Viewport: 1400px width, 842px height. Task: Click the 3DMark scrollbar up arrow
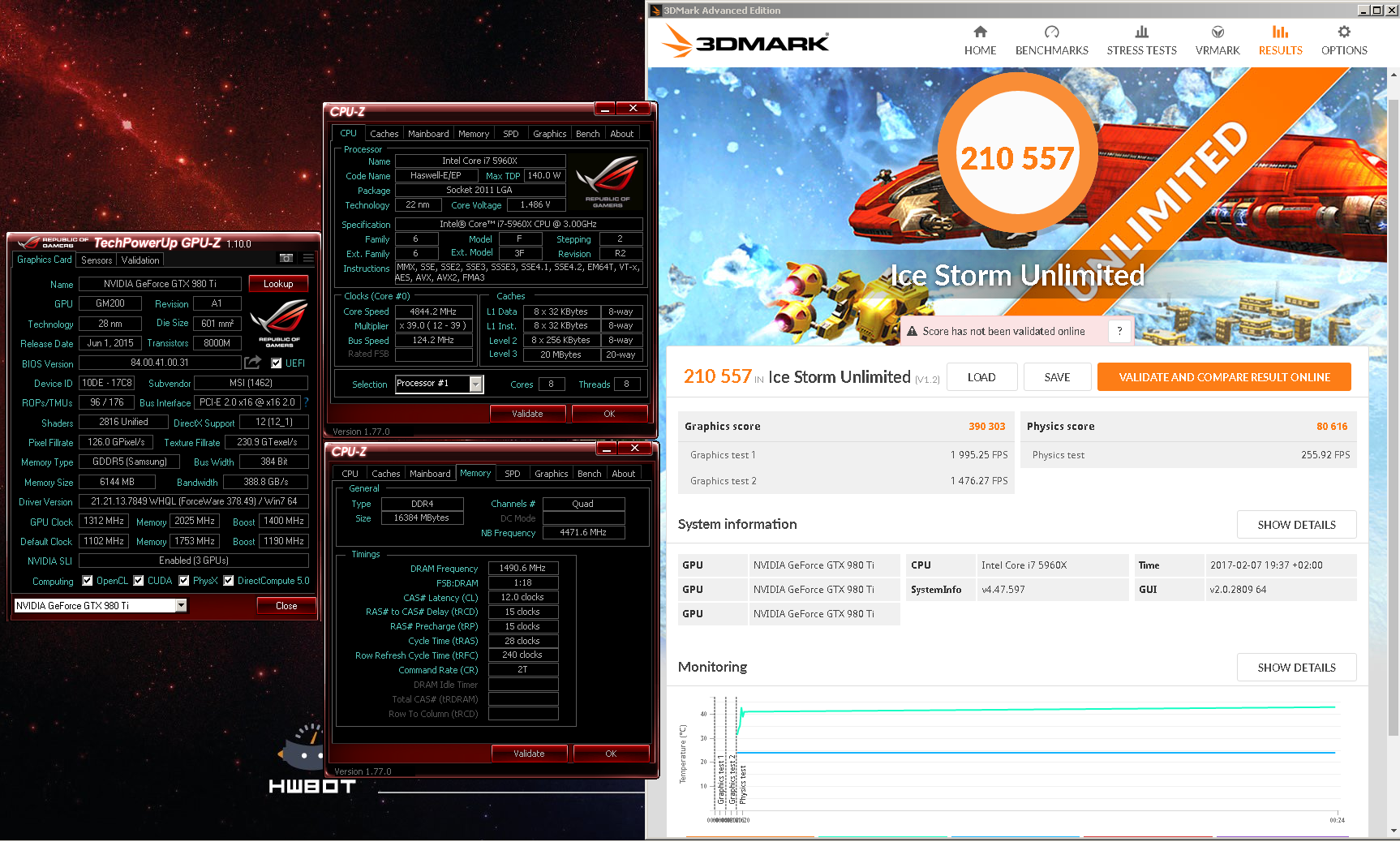[x=1394, y=75]
